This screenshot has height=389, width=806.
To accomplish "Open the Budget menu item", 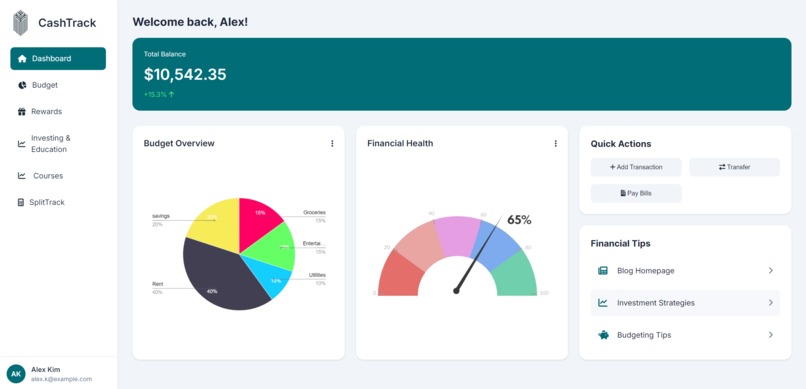I will pyautogui.click(x=58, y=85).
